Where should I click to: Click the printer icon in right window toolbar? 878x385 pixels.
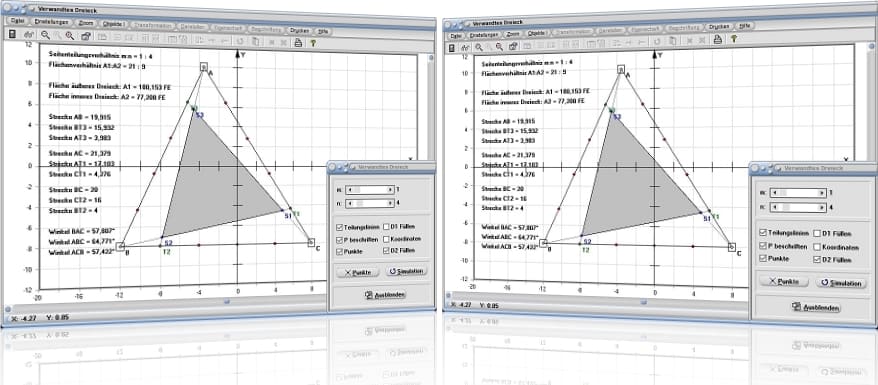(717, 39)
